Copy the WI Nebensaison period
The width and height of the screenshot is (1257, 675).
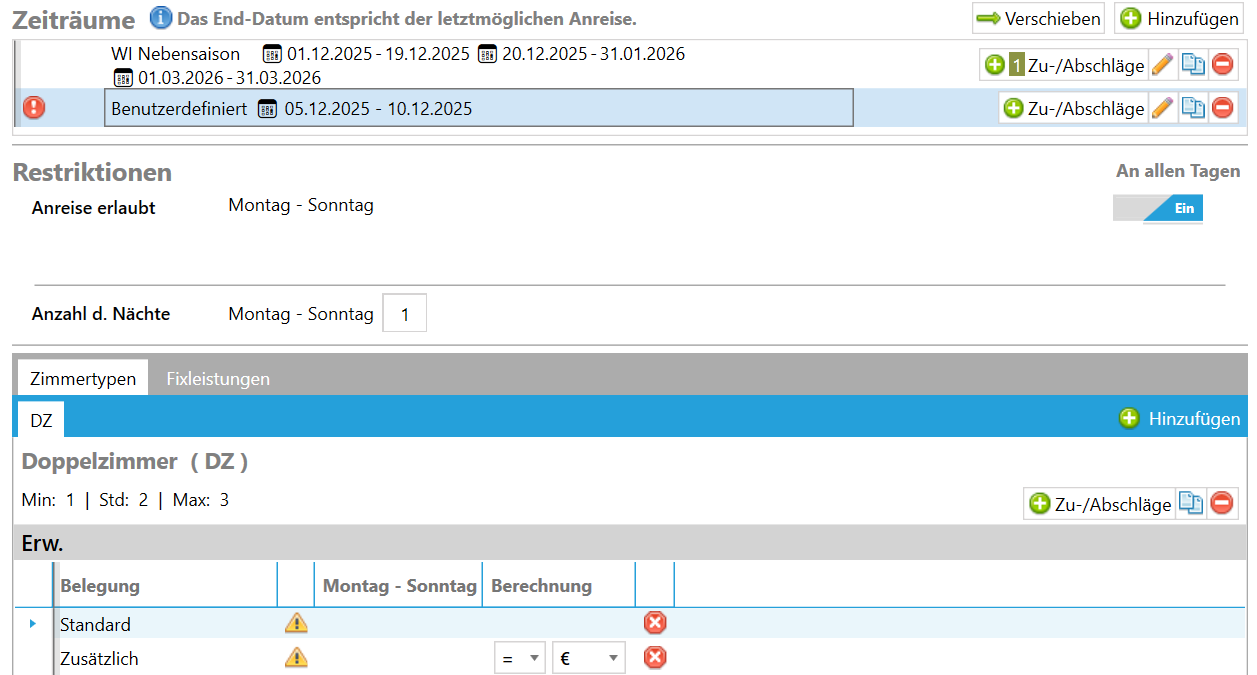(1192, 65)
